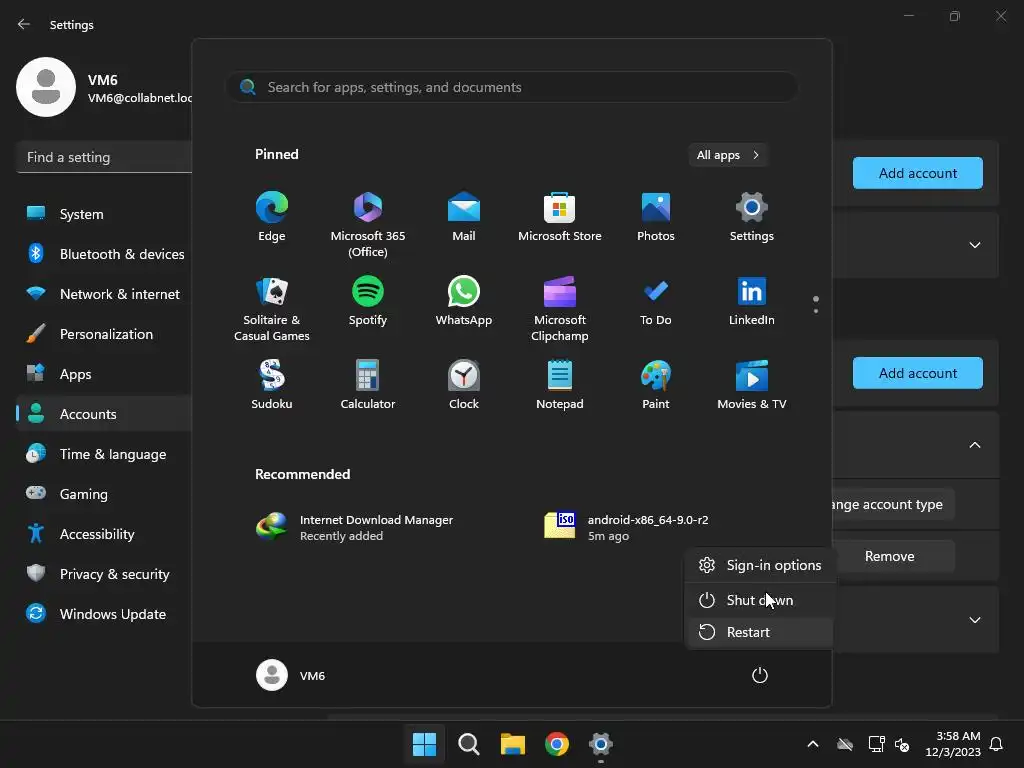Viewport: 1024px width, 768px height.
Task: Launch Notepad from pinned apps
Action: point(560,385)
